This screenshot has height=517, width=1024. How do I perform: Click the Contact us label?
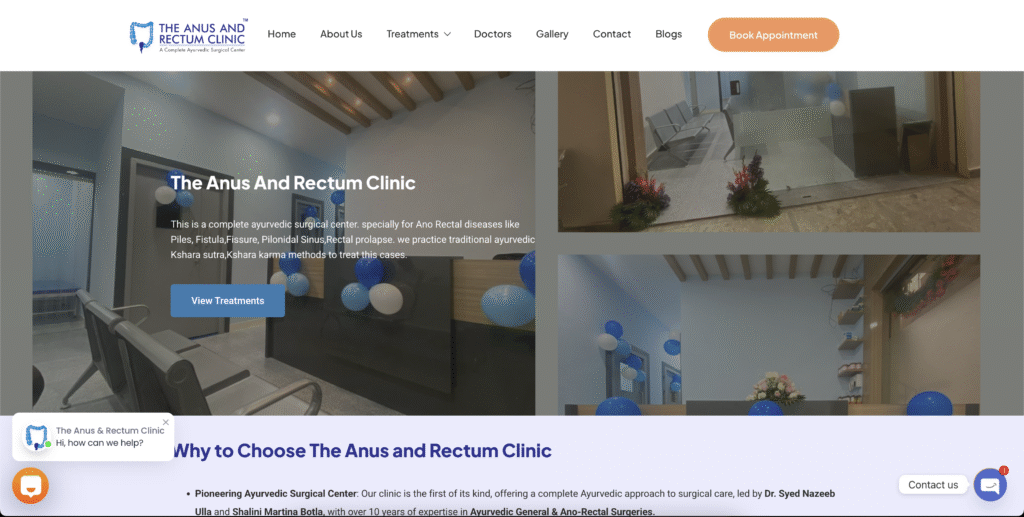933,484
